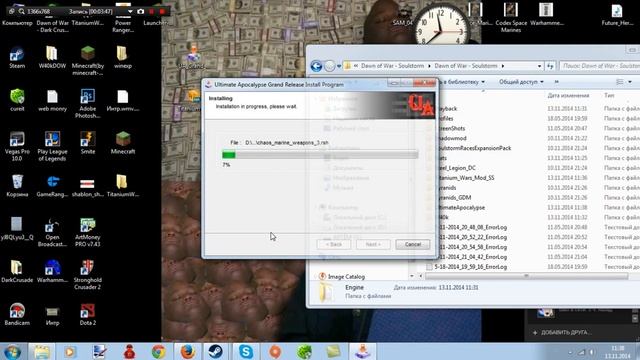Open the Общий доступ dropdown menu
Screen dimensions: 640x360
(x=521, y=82)
